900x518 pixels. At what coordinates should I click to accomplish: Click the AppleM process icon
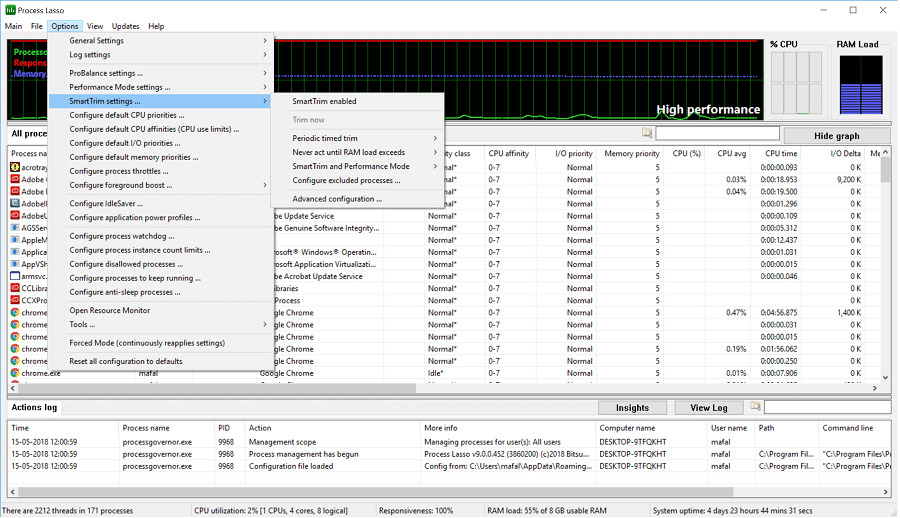[x=15, y=240]
